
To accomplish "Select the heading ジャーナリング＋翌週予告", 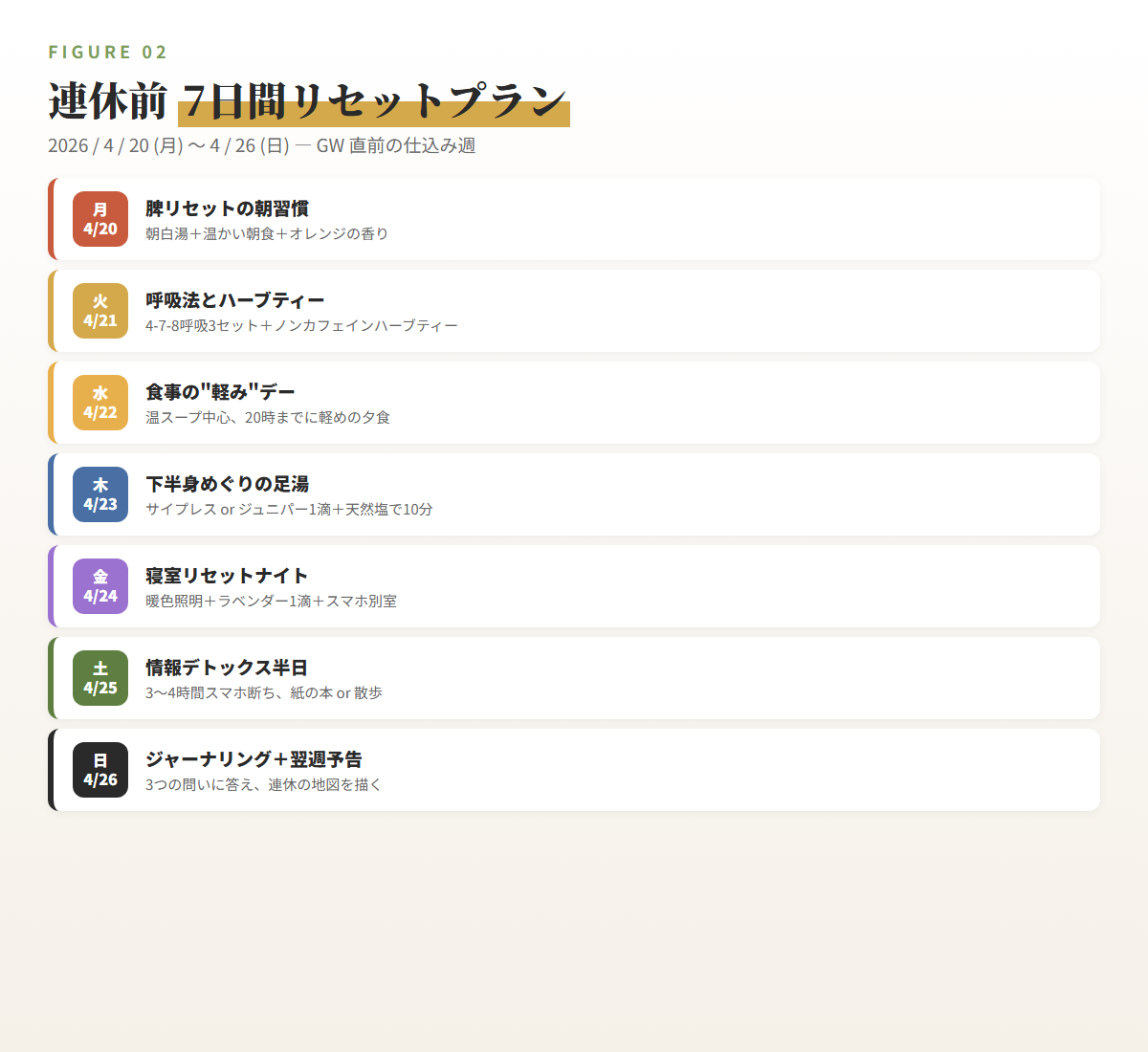I will (254, 759).
